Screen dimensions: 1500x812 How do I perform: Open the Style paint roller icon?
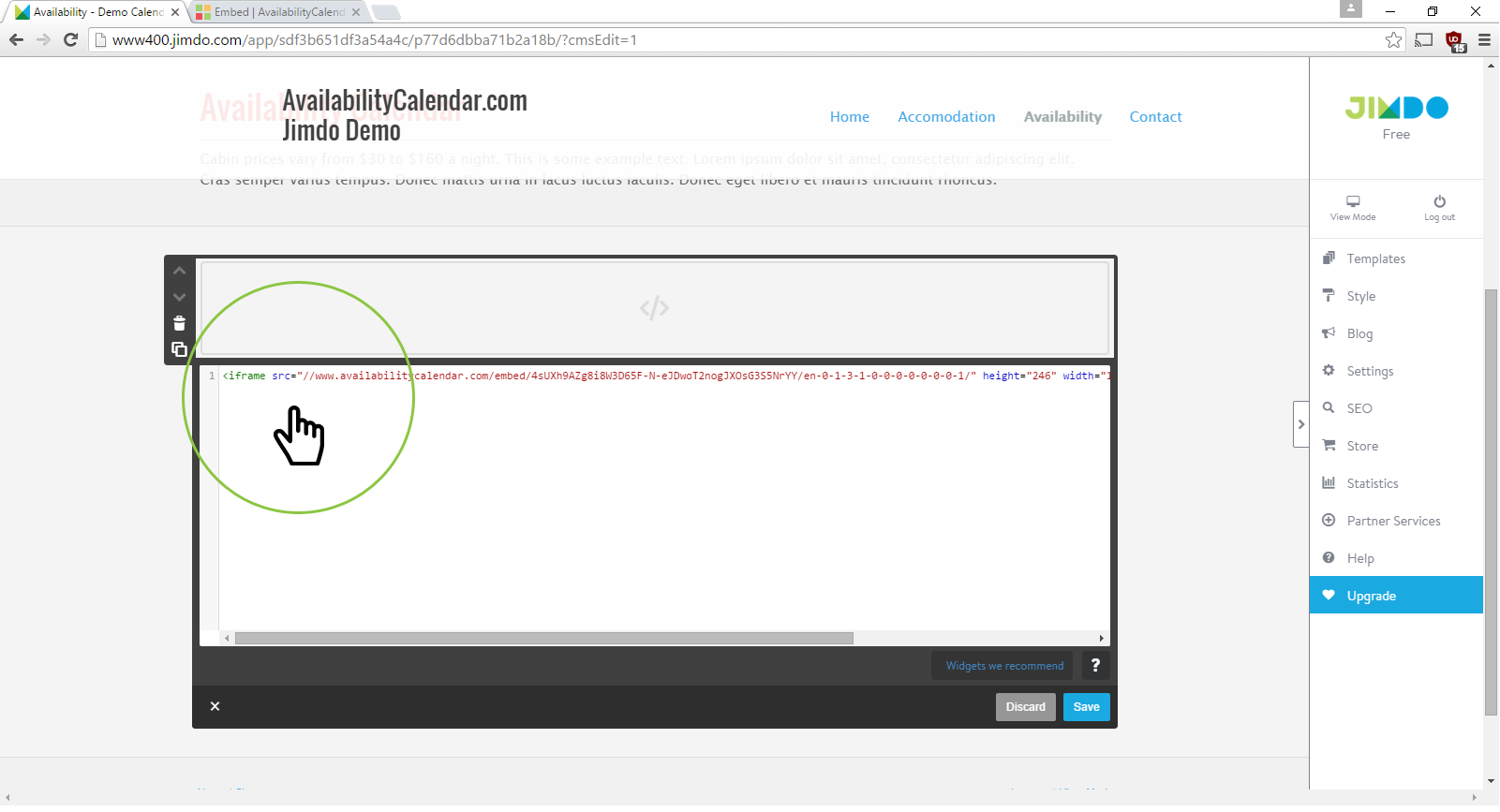(1329, 295)
